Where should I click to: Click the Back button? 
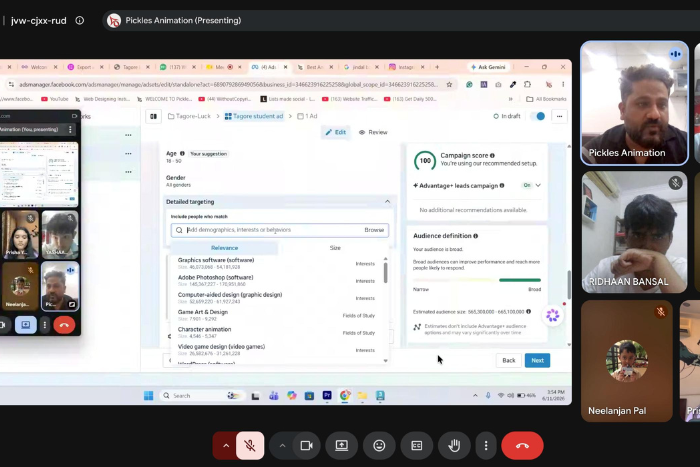pos(508,360)
